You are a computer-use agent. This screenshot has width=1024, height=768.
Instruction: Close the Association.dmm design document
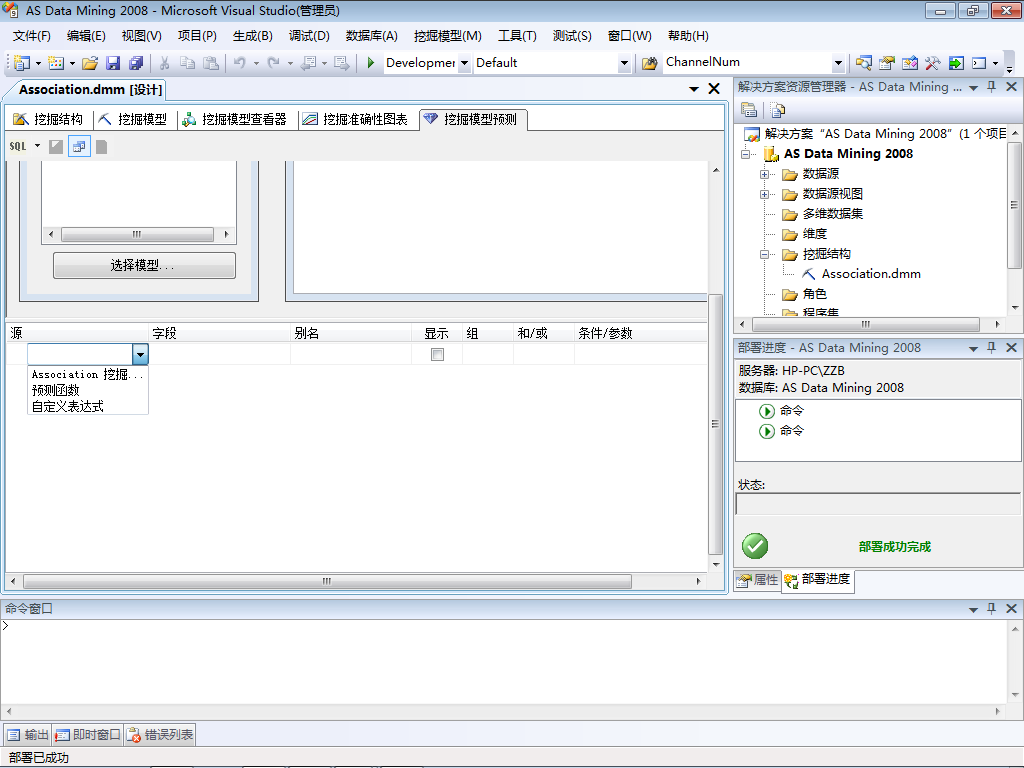(x=714, y=89)
